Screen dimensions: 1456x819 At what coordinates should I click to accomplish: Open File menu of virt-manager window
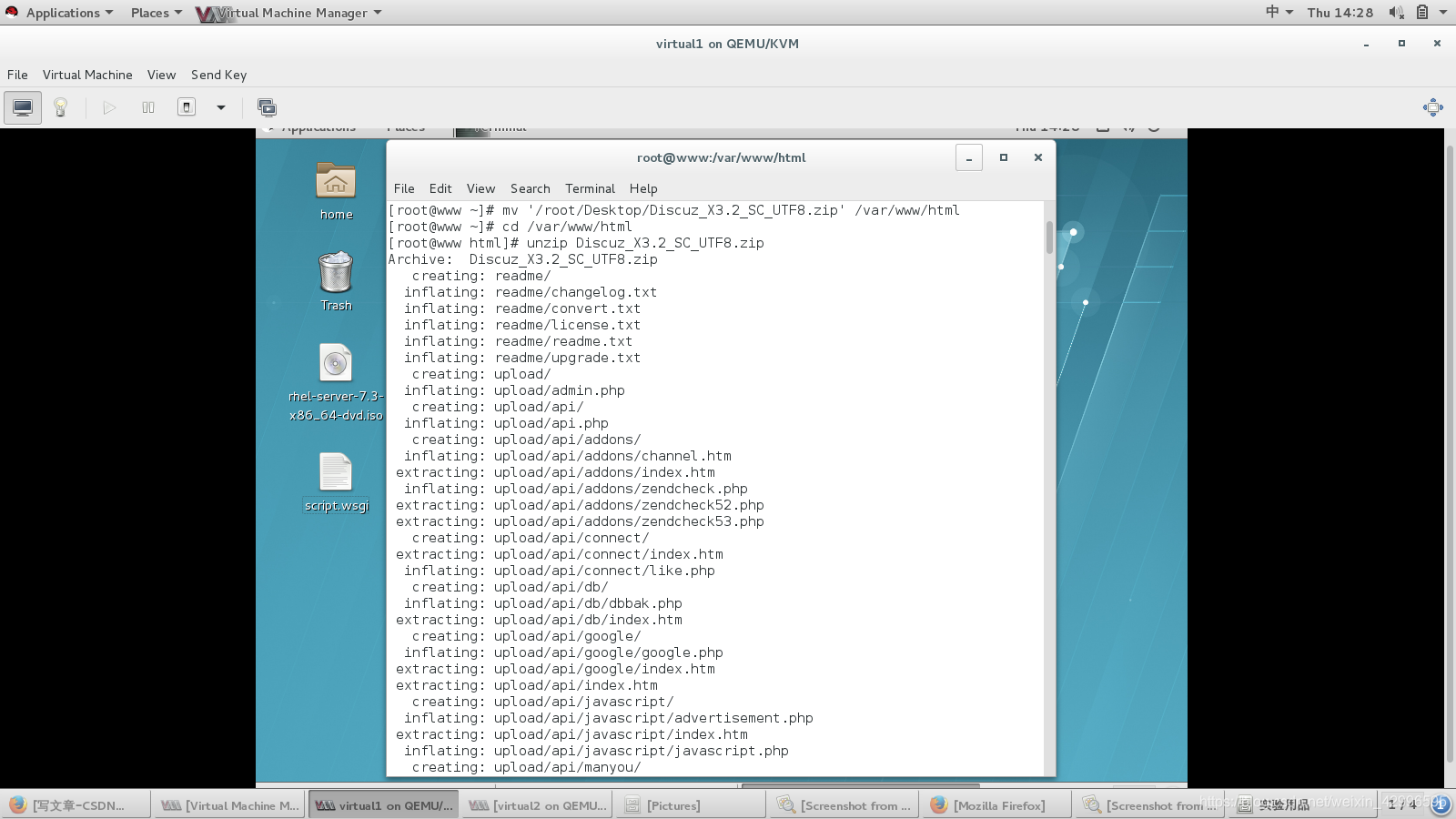(x=17, y=75)
